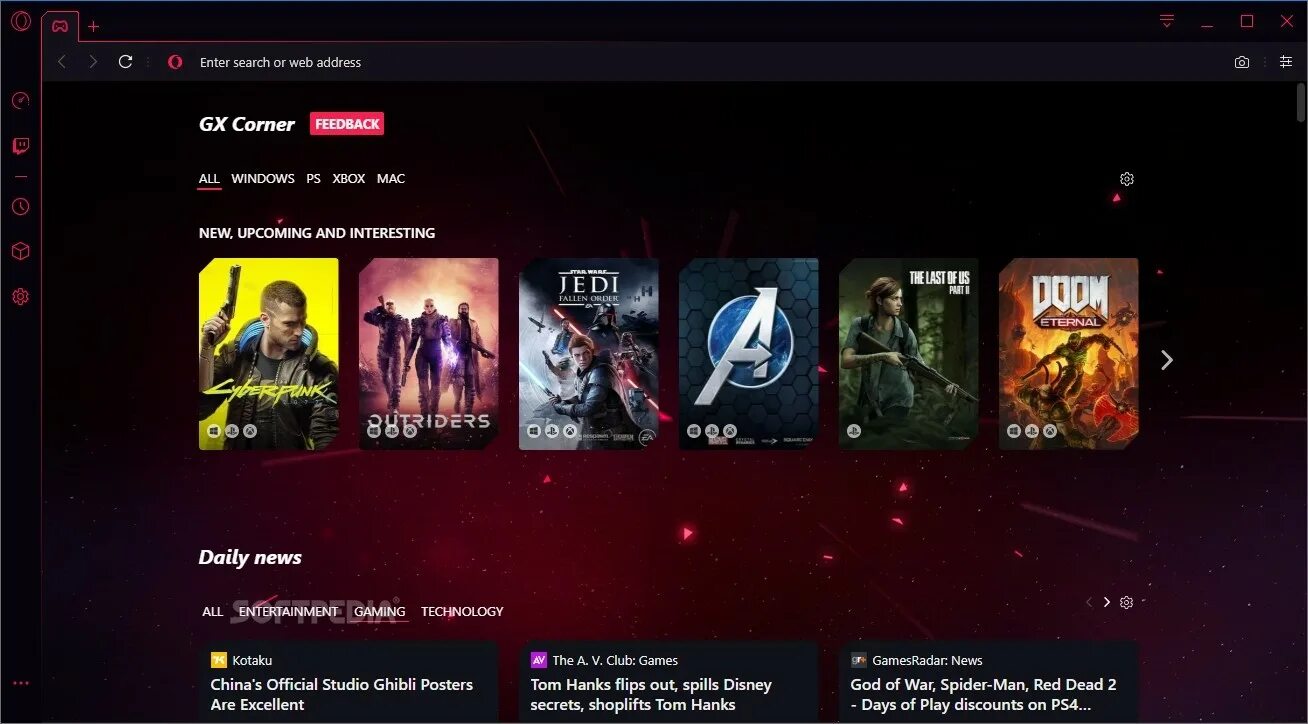Image resolution: width=1308 pixels, height=724 pixels.
Task: Select the GX Corner gamepad tab
Action: point(61,26)
